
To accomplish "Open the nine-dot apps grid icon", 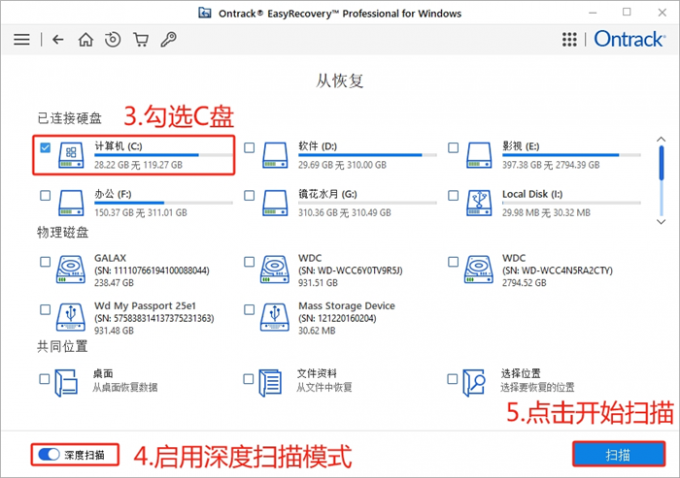I will [570, 40].
